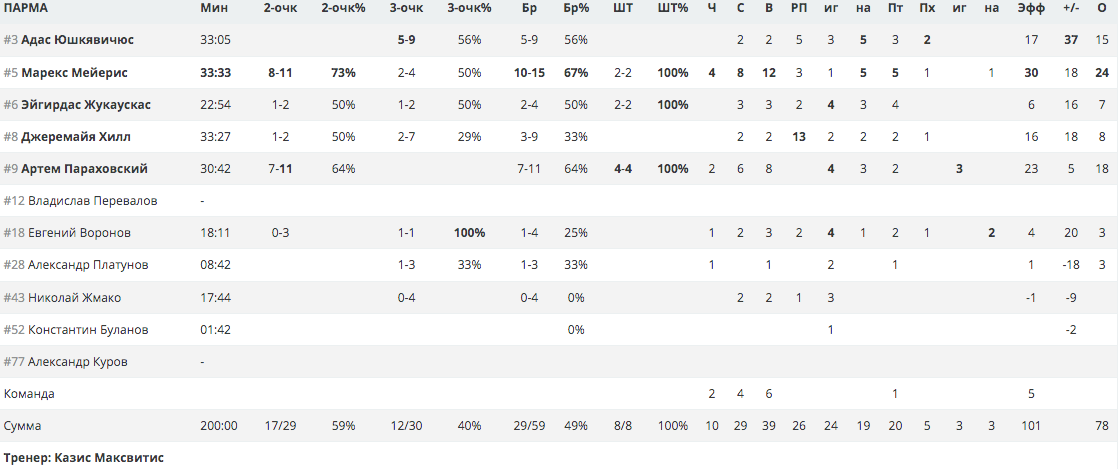Viewport: 1118px width, 469px height.
Task: Sort by РП assists column header
Action: click(799, 9)
